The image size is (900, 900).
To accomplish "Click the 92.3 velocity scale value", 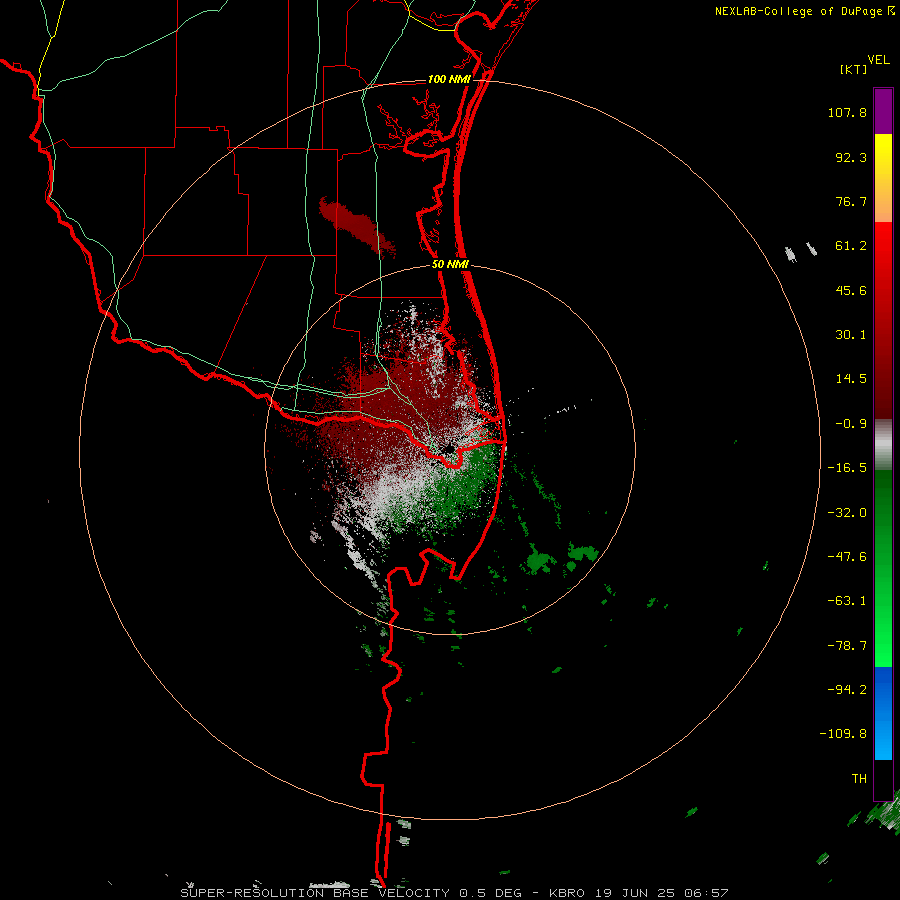I will pyautogui.click(x=851, y=157).
